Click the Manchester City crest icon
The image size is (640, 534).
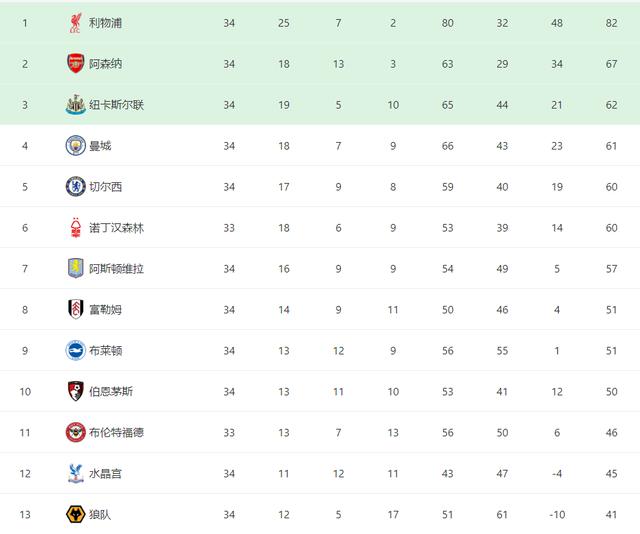tap(75, 145)
